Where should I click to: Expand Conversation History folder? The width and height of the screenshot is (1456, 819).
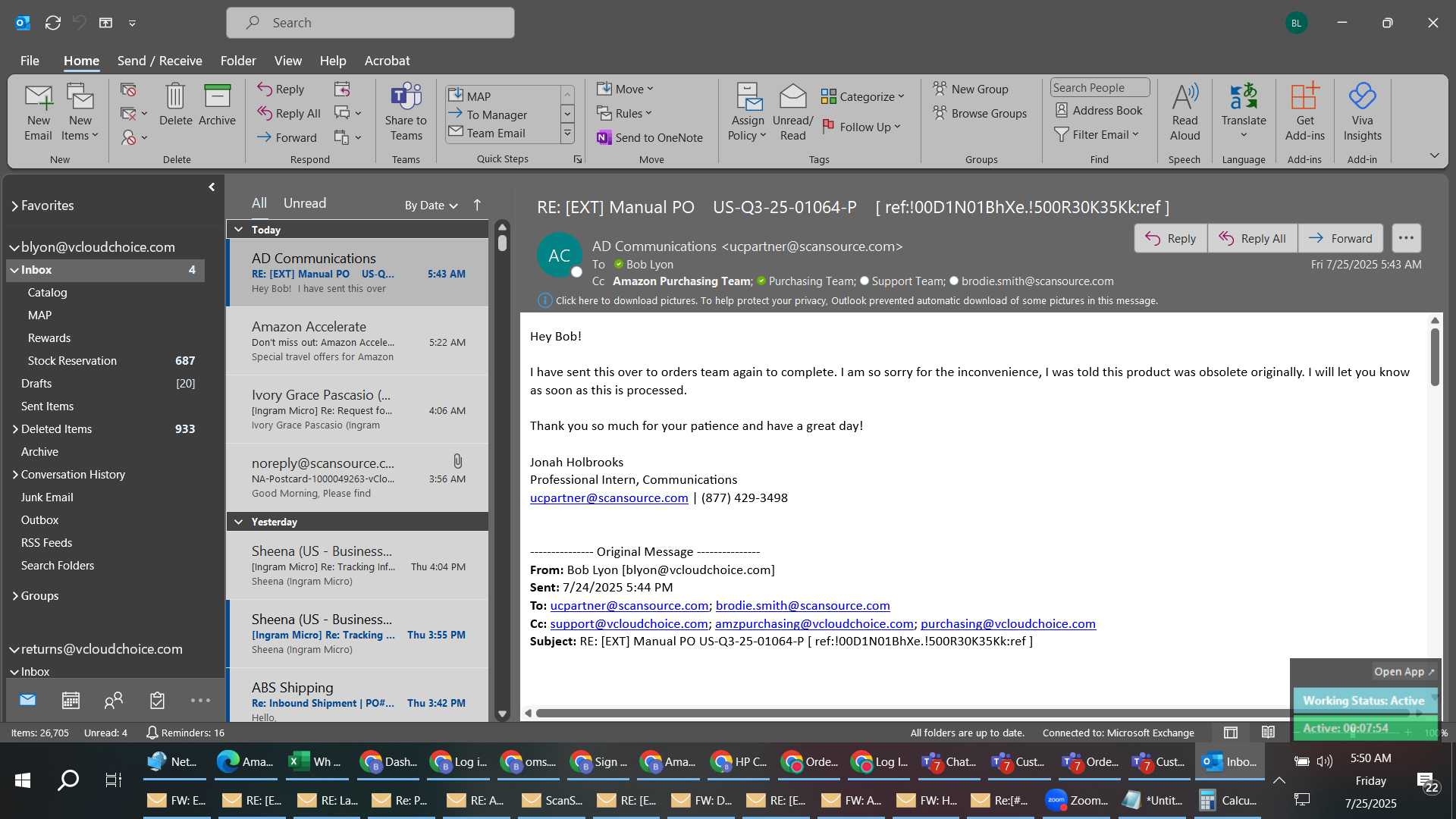point(14,475)
